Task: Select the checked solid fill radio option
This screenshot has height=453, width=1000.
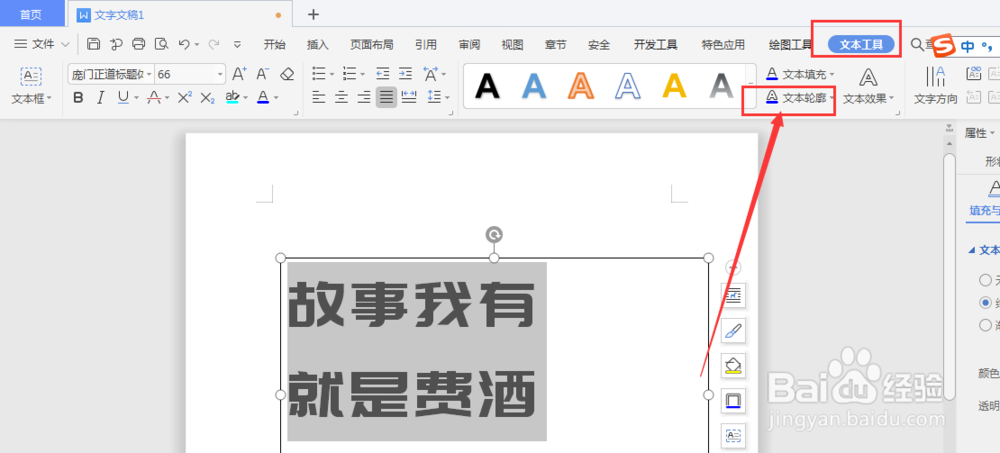Action: click(x=985, y=302)
